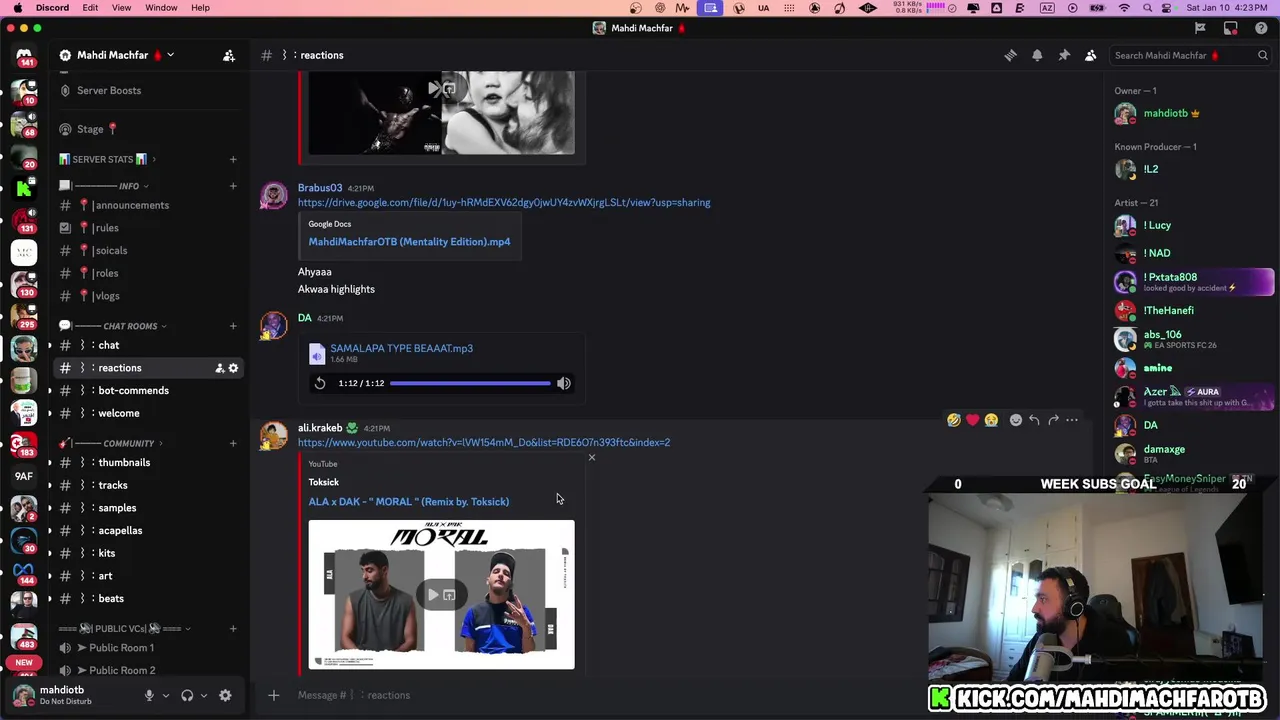Open ALA x DAK MORAL video title
The width and height of the screenshot is (1280, 720).
(x=408, y=502)
